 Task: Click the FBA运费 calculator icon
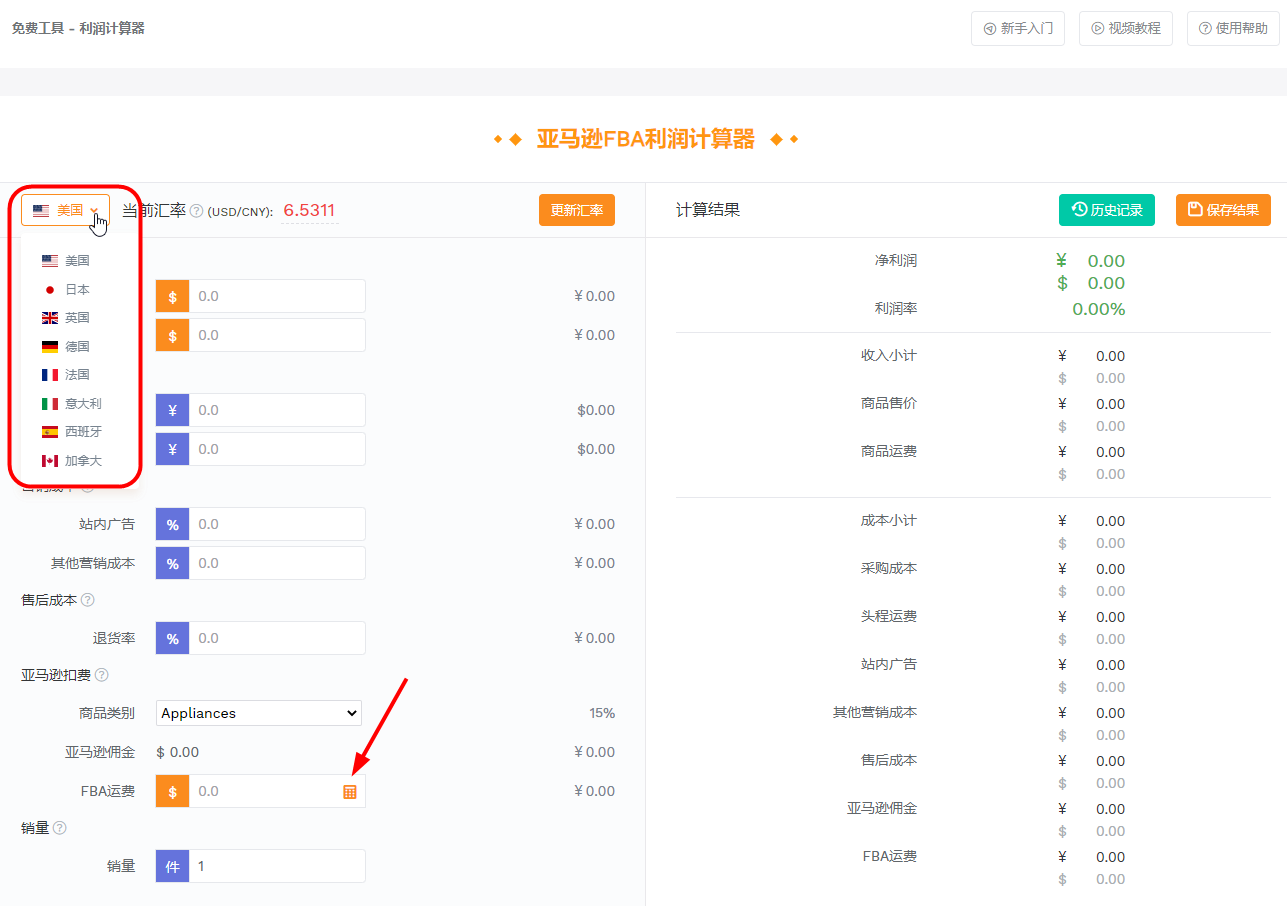point(350,792)
